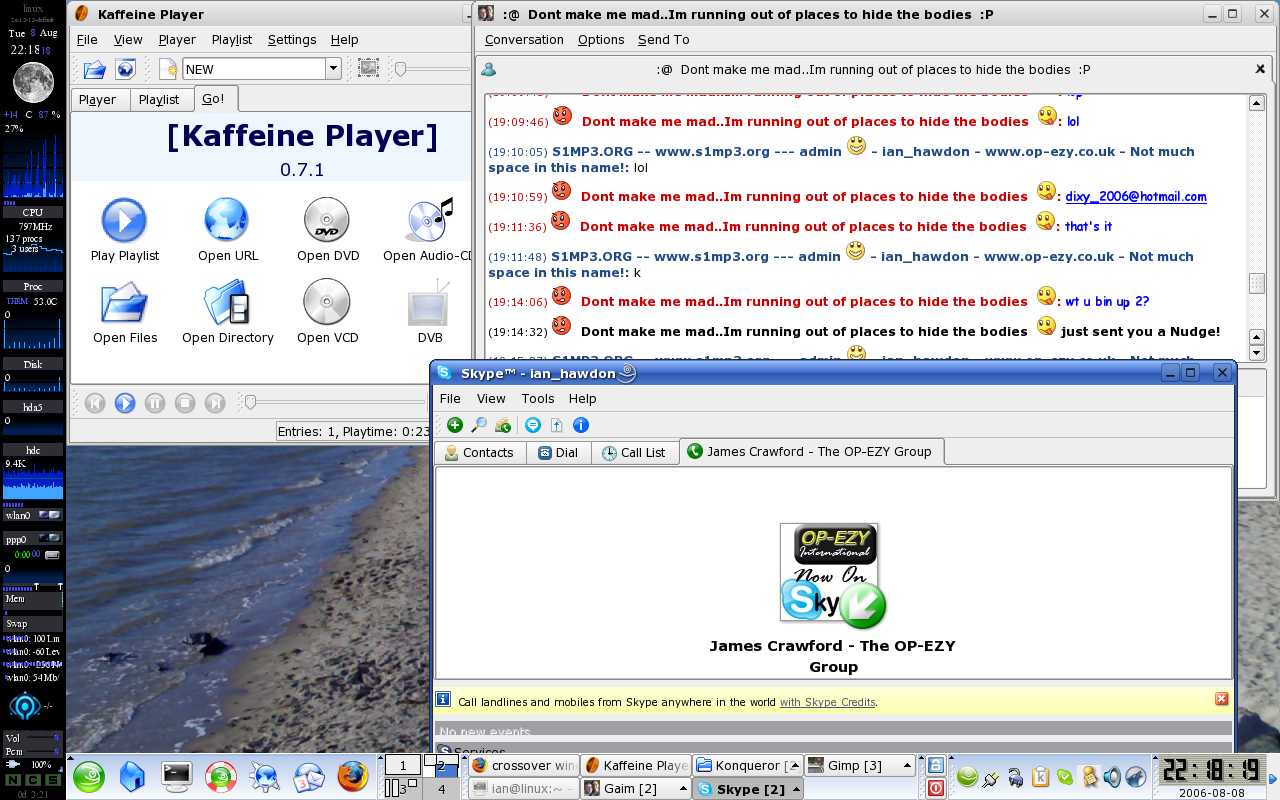This screenshot has height=800, width=1280.
Task: Click Skype send file icon
Action: 557,425
